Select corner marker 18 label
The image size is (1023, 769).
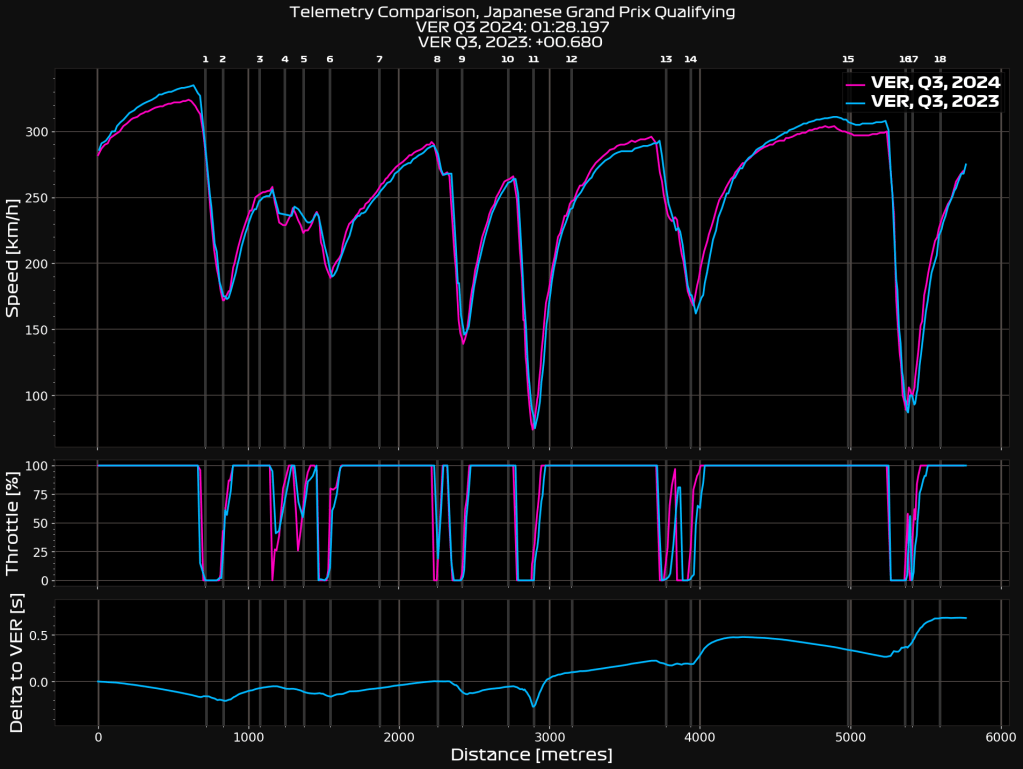coord(940,59)
